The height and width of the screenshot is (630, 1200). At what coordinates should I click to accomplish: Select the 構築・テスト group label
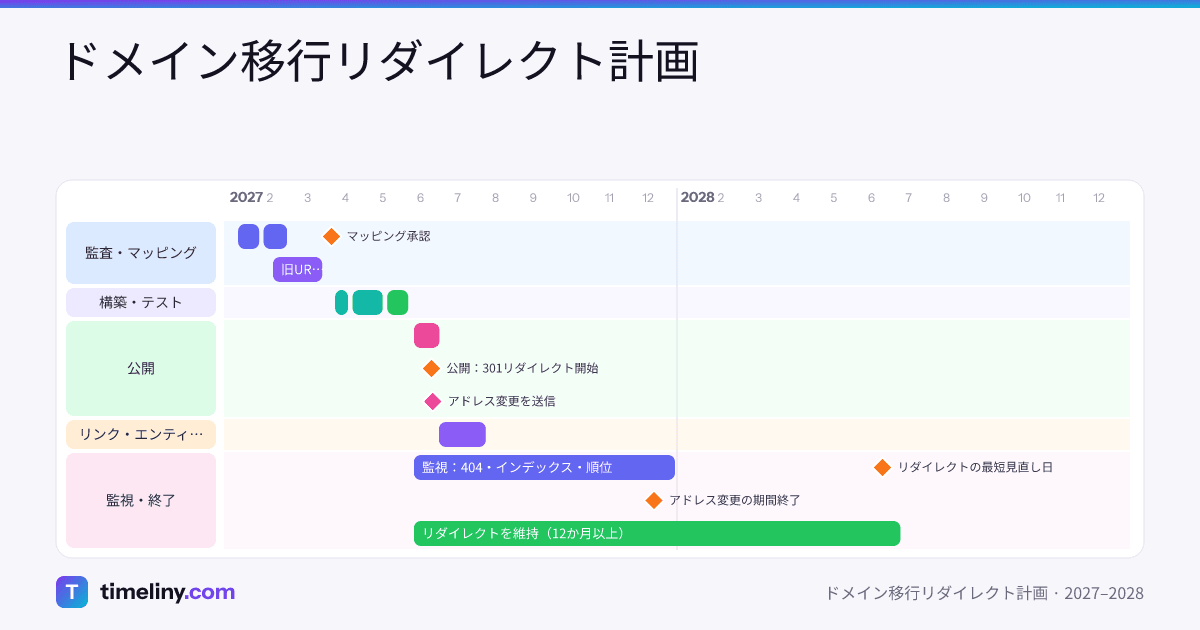tap(141, 302)
